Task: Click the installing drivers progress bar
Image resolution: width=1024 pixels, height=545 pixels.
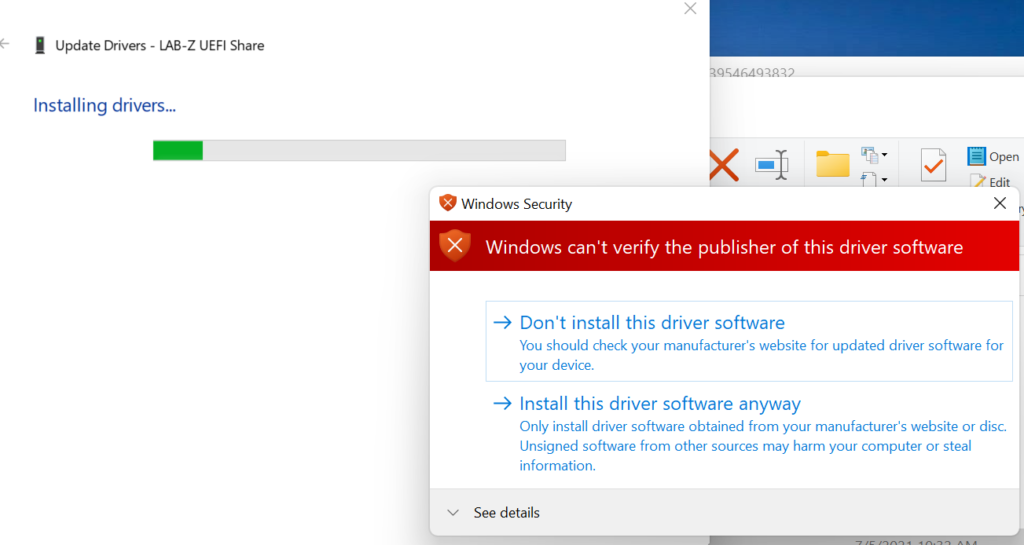Action: coord(359,150)
